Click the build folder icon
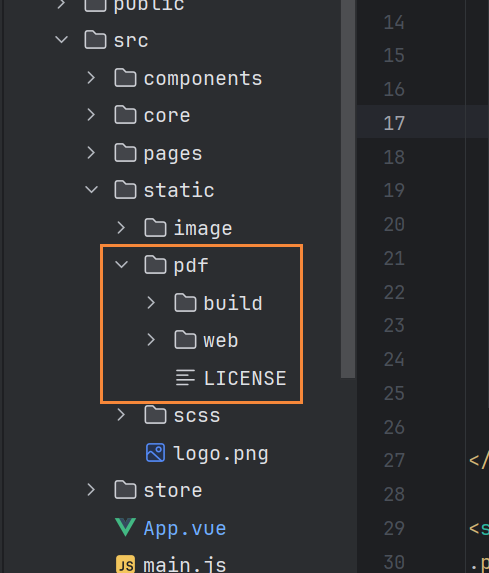This screenshot has width=489, height=573. (x=185, y=303)
